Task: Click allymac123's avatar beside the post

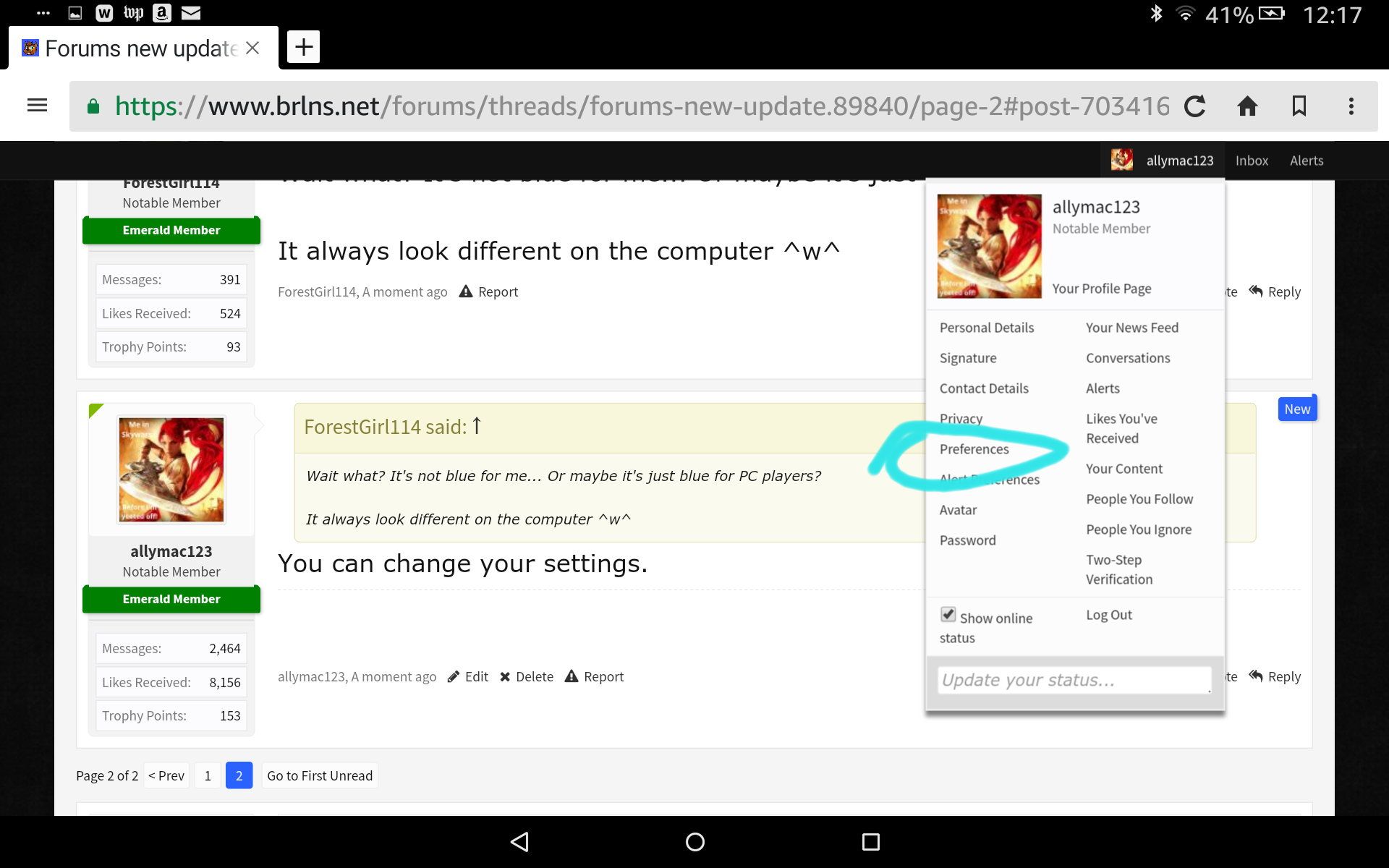Action: coord(171,469)
